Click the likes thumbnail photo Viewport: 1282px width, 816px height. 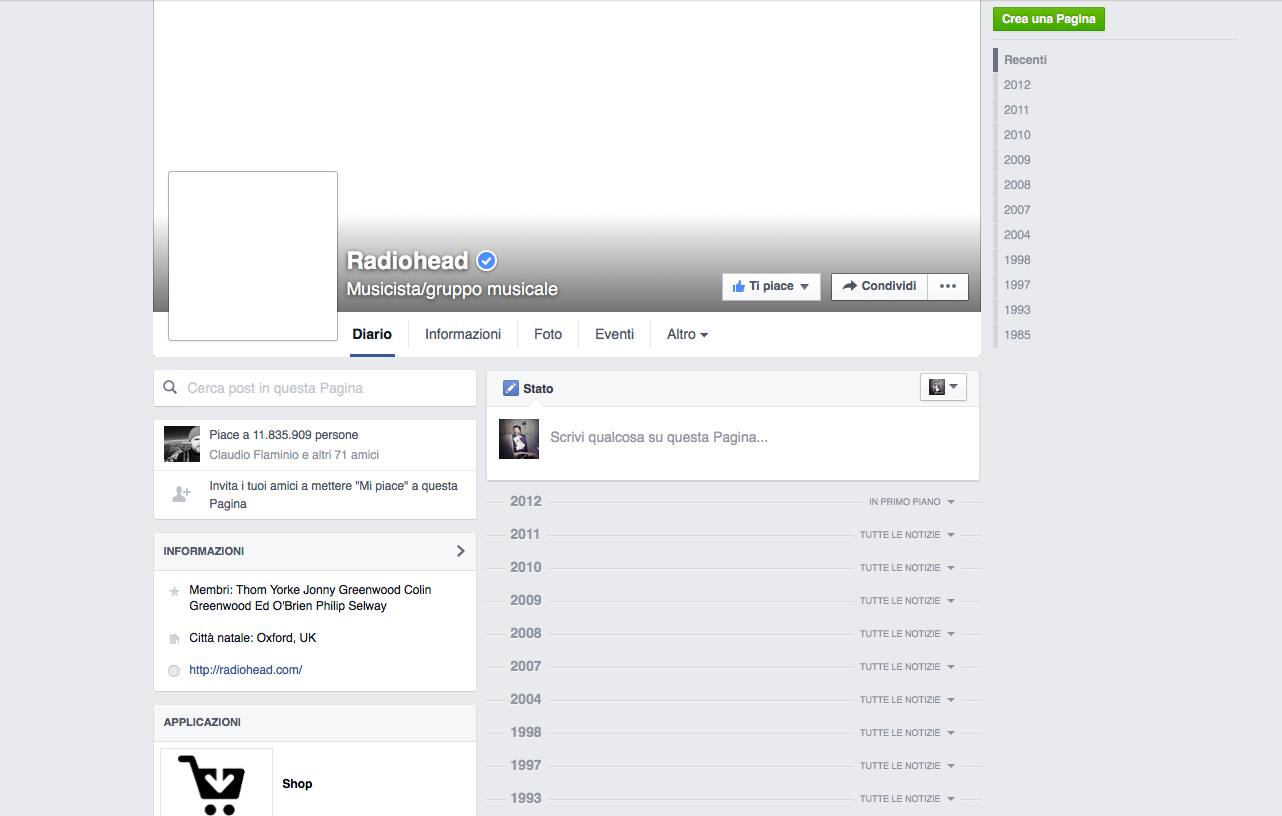click(182, 444)
